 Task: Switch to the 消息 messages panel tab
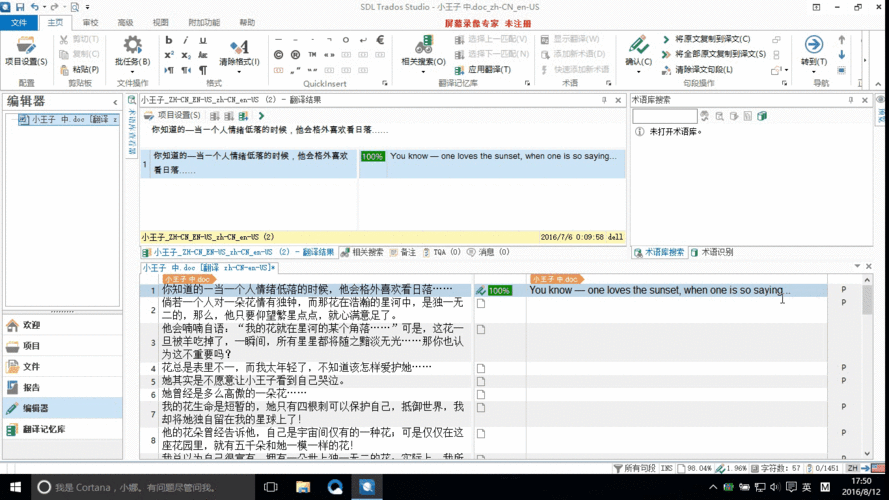tap(489, 252)
